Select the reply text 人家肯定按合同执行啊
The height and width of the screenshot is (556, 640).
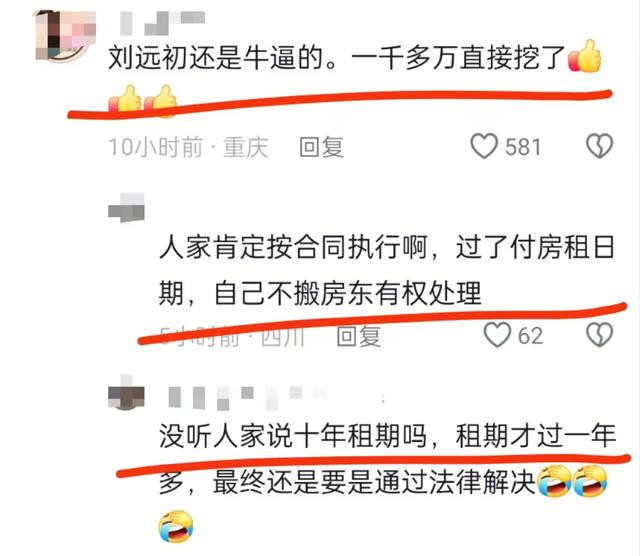point(293,247)
